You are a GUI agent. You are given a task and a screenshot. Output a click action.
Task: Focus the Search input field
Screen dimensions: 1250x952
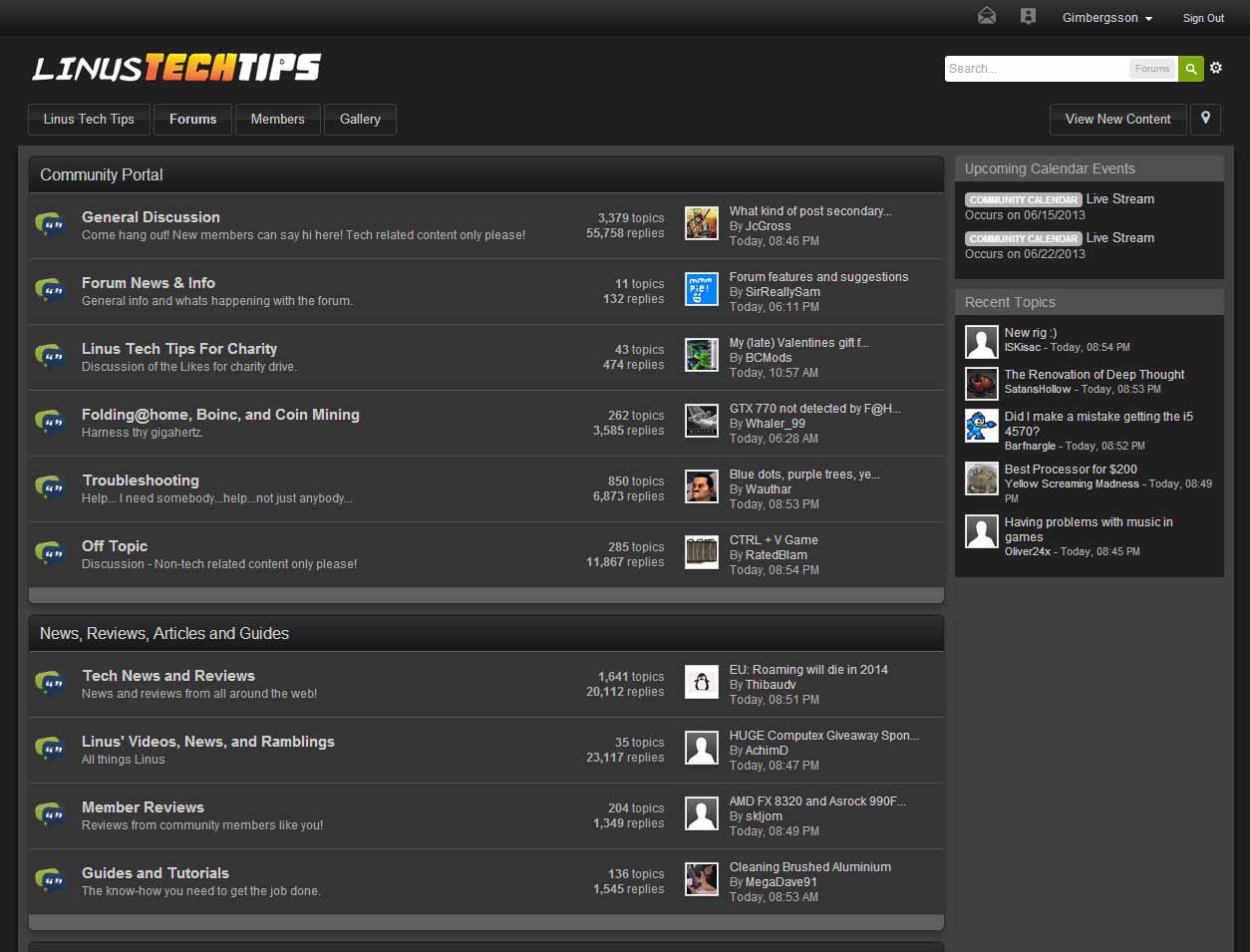(1036, 69)
